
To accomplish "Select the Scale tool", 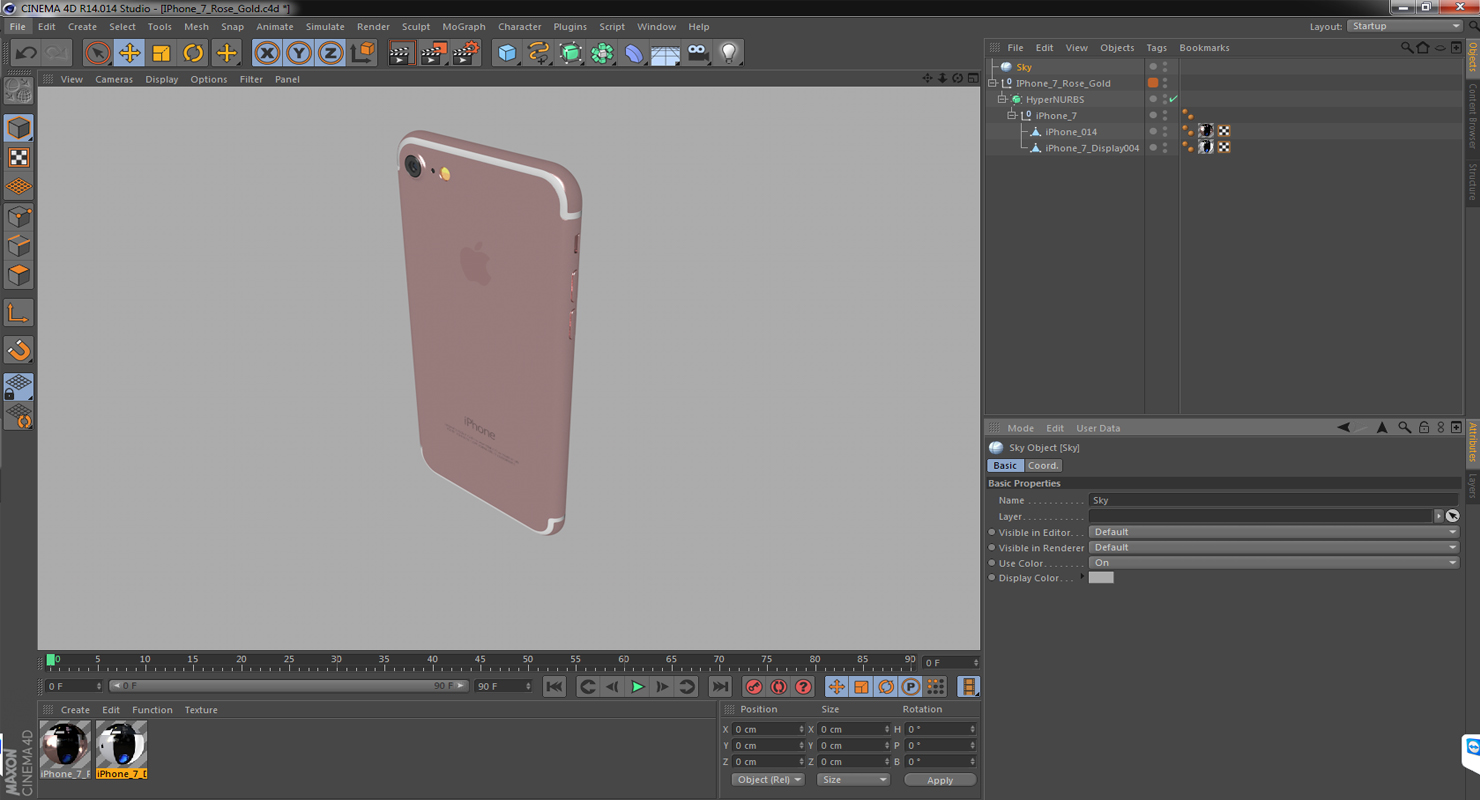I will point(161,53).
